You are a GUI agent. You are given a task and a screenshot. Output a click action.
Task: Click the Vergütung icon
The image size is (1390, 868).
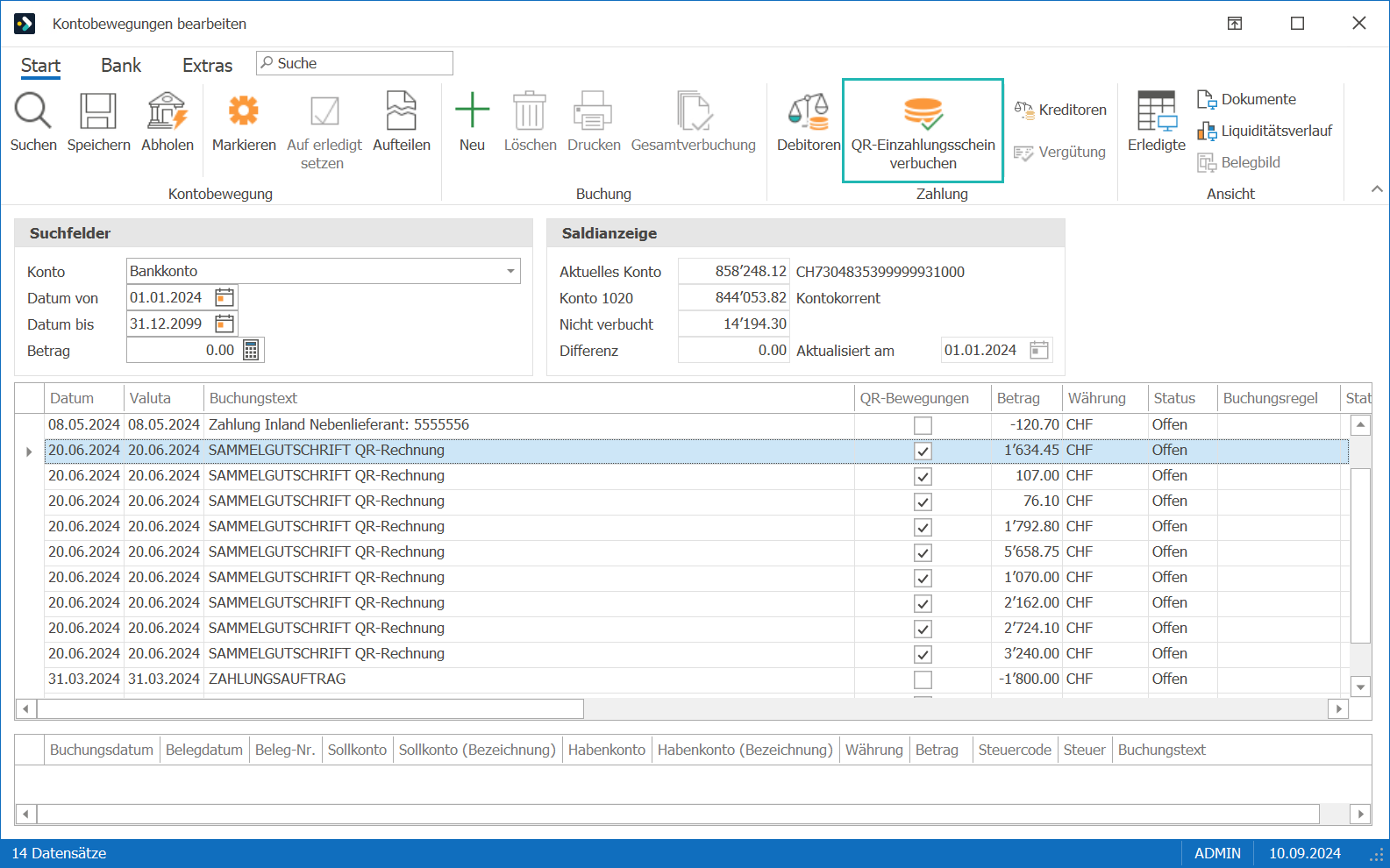(1023, 153)
